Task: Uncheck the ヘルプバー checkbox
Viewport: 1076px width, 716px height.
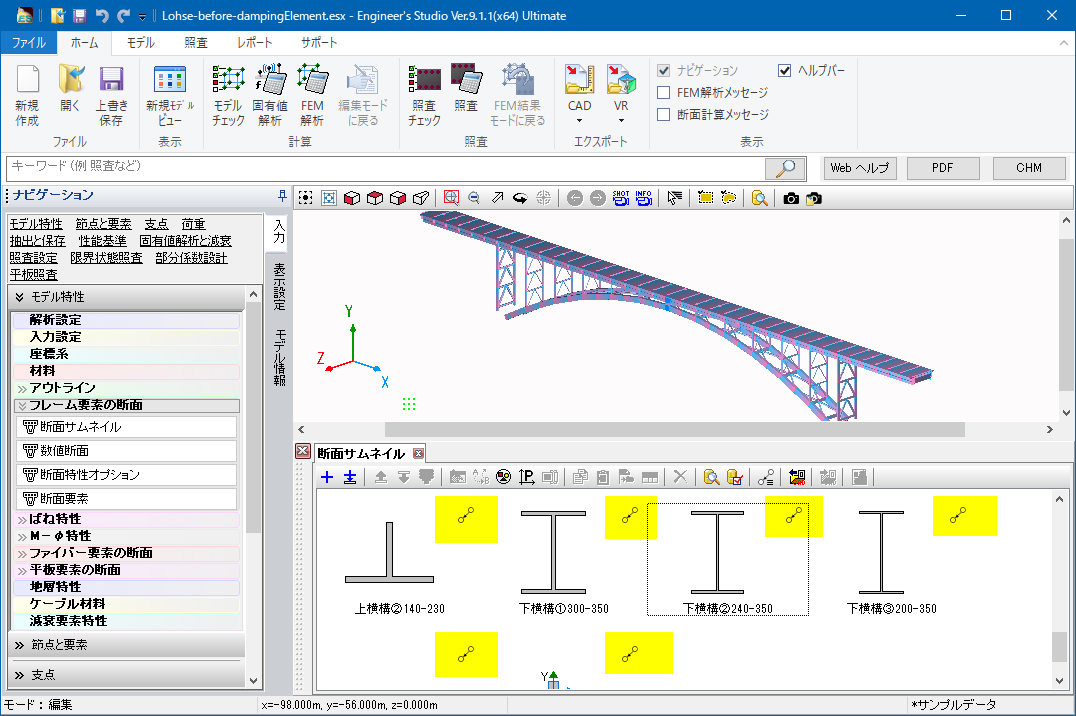Action: pyautogui.click(x=785, y=70)
